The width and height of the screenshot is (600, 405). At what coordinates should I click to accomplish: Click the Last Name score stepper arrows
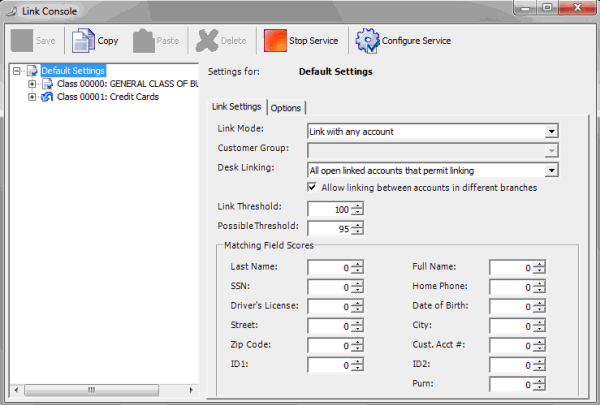357,268
